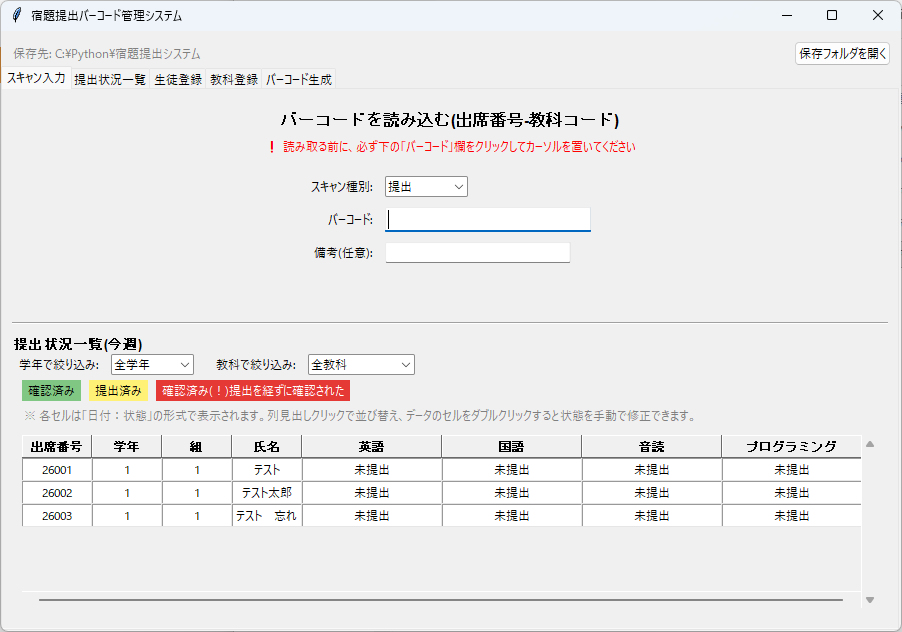
Task: Click the 保存先 path text
Action: click(107, 53)
